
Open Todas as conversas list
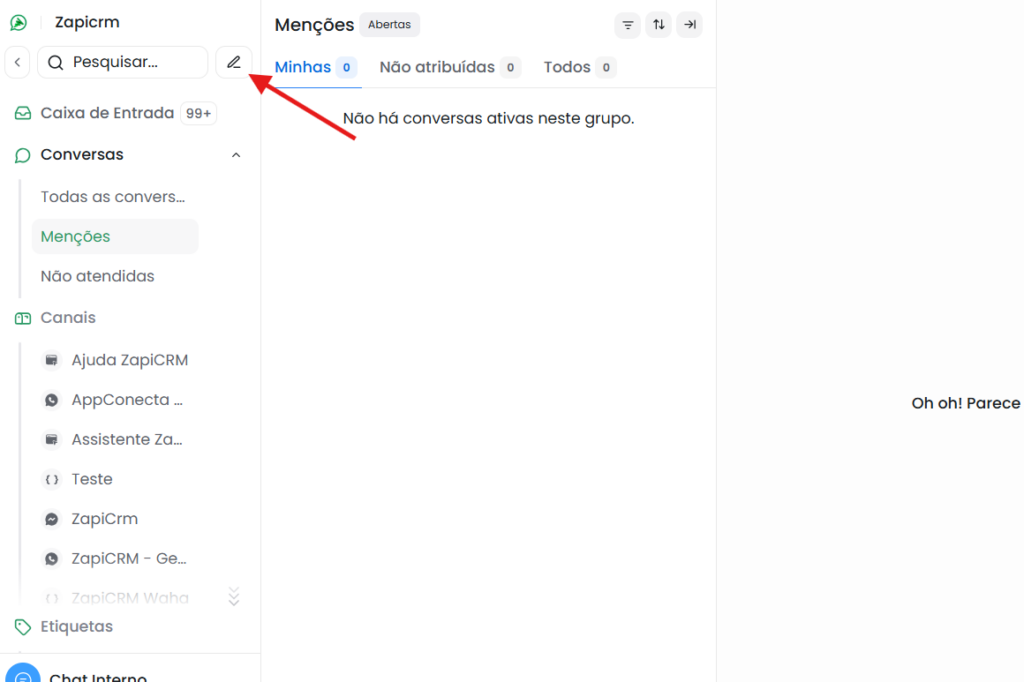tap(113, 197)
